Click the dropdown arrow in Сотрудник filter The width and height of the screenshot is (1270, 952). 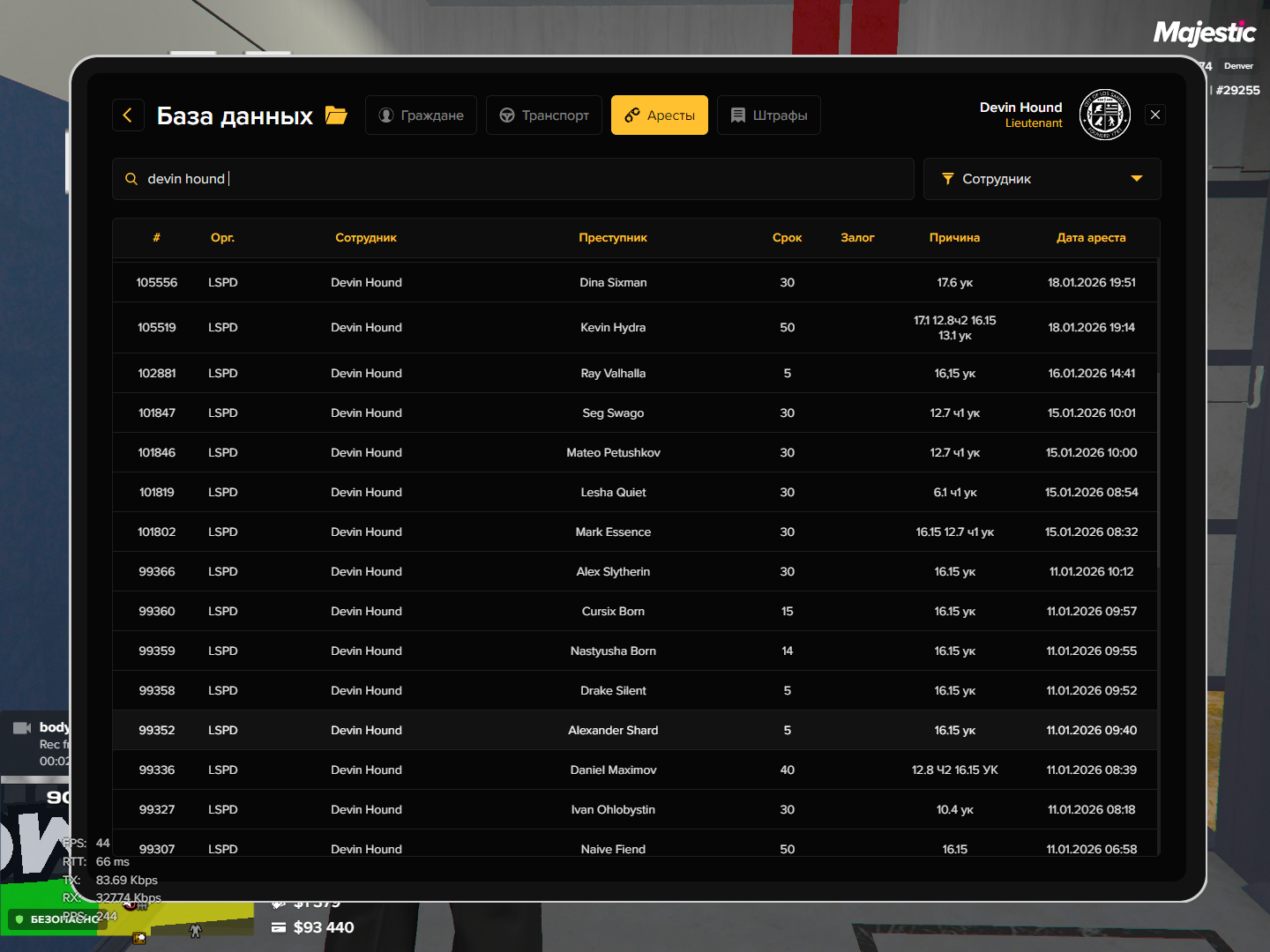[x=1137, y=179]
